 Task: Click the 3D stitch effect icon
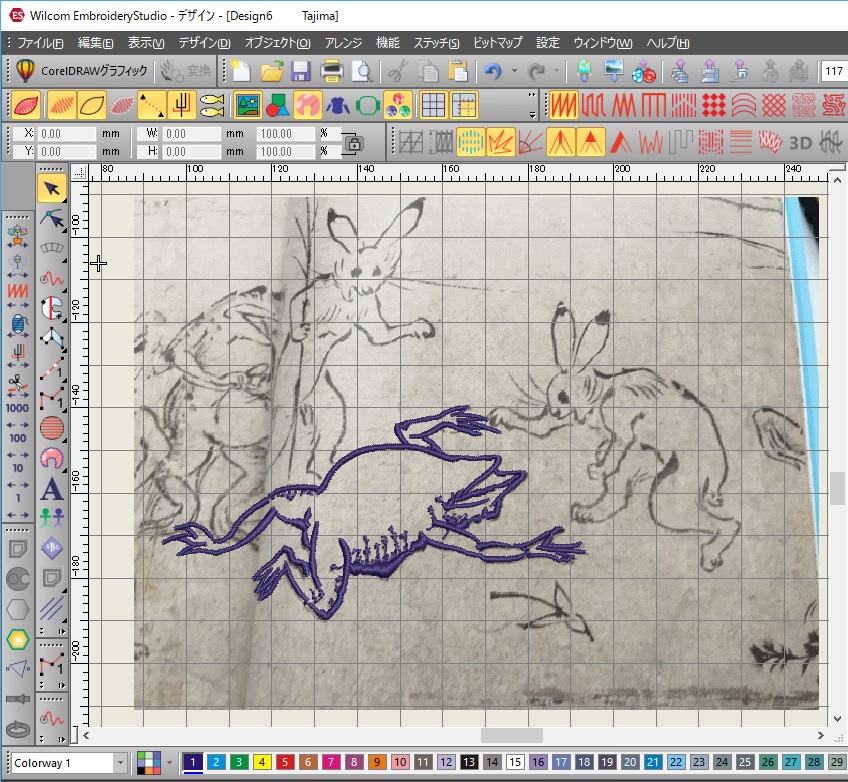click(800, 143)
